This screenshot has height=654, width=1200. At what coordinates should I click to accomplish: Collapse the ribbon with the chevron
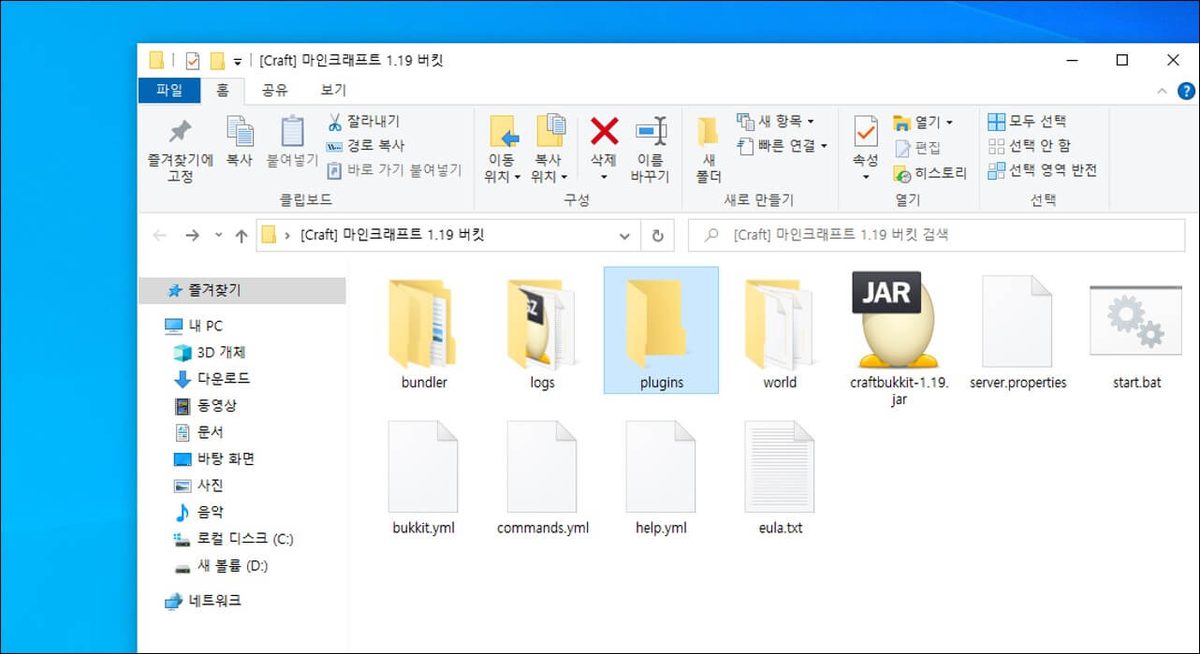1161,90
